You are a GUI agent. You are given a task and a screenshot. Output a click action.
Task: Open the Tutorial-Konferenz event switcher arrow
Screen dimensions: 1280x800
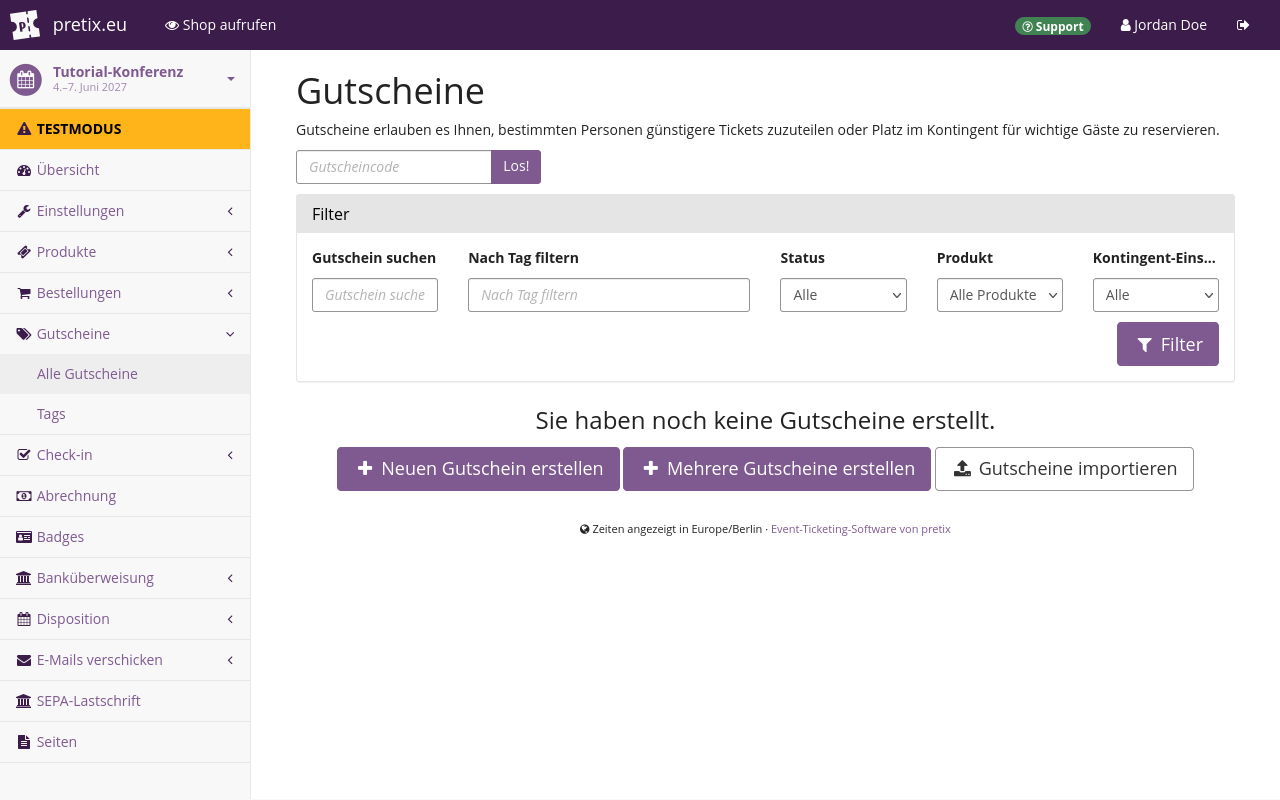[x=231, y=79]
